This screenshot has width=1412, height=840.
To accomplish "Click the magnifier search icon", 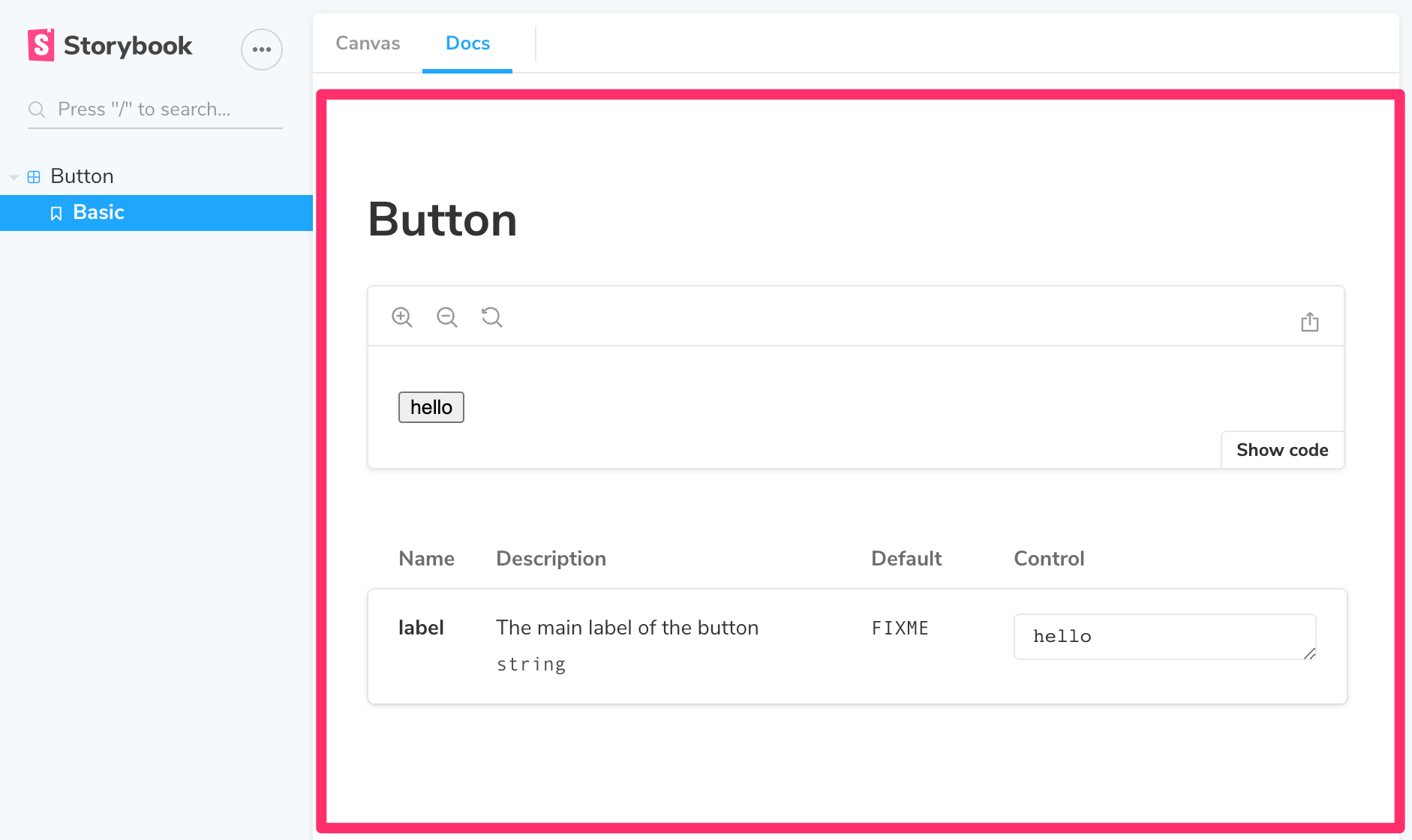I will (x=37, y=109).
